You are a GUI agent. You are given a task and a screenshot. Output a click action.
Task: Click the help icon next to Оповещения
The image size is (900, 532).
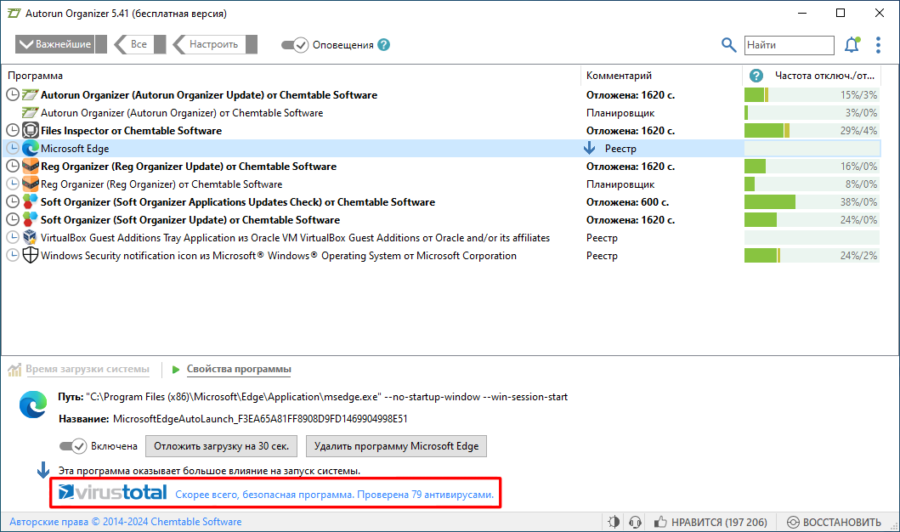point(384,45)
